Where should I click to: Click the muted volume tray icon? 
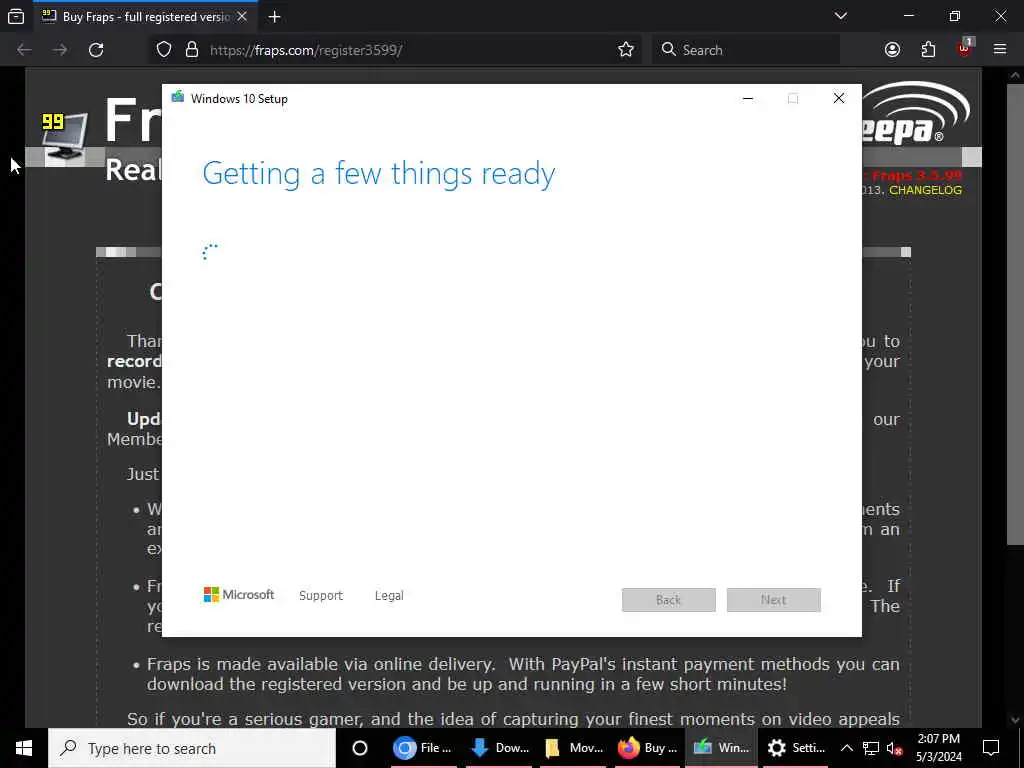click(895, 748)
